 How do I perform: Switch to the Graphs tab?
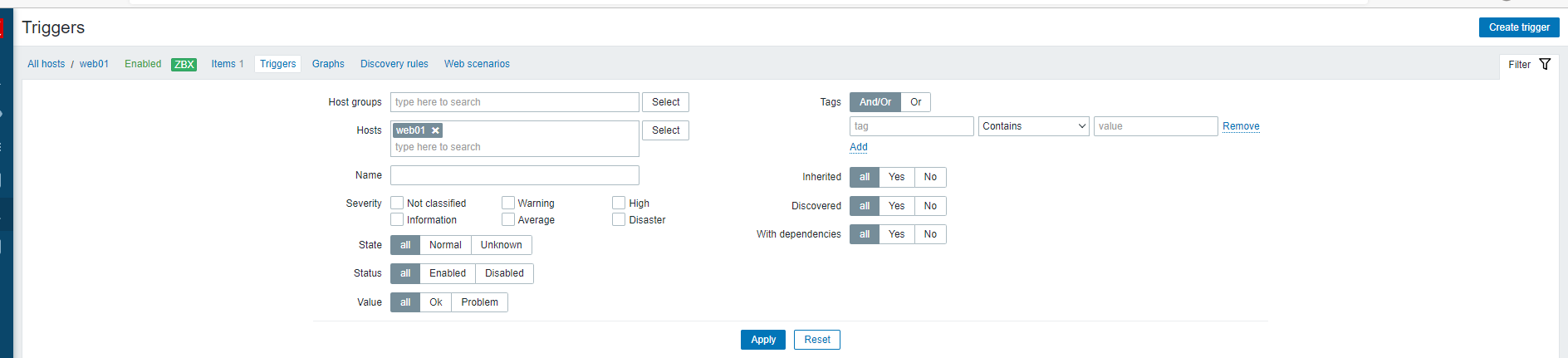[328, 64]
